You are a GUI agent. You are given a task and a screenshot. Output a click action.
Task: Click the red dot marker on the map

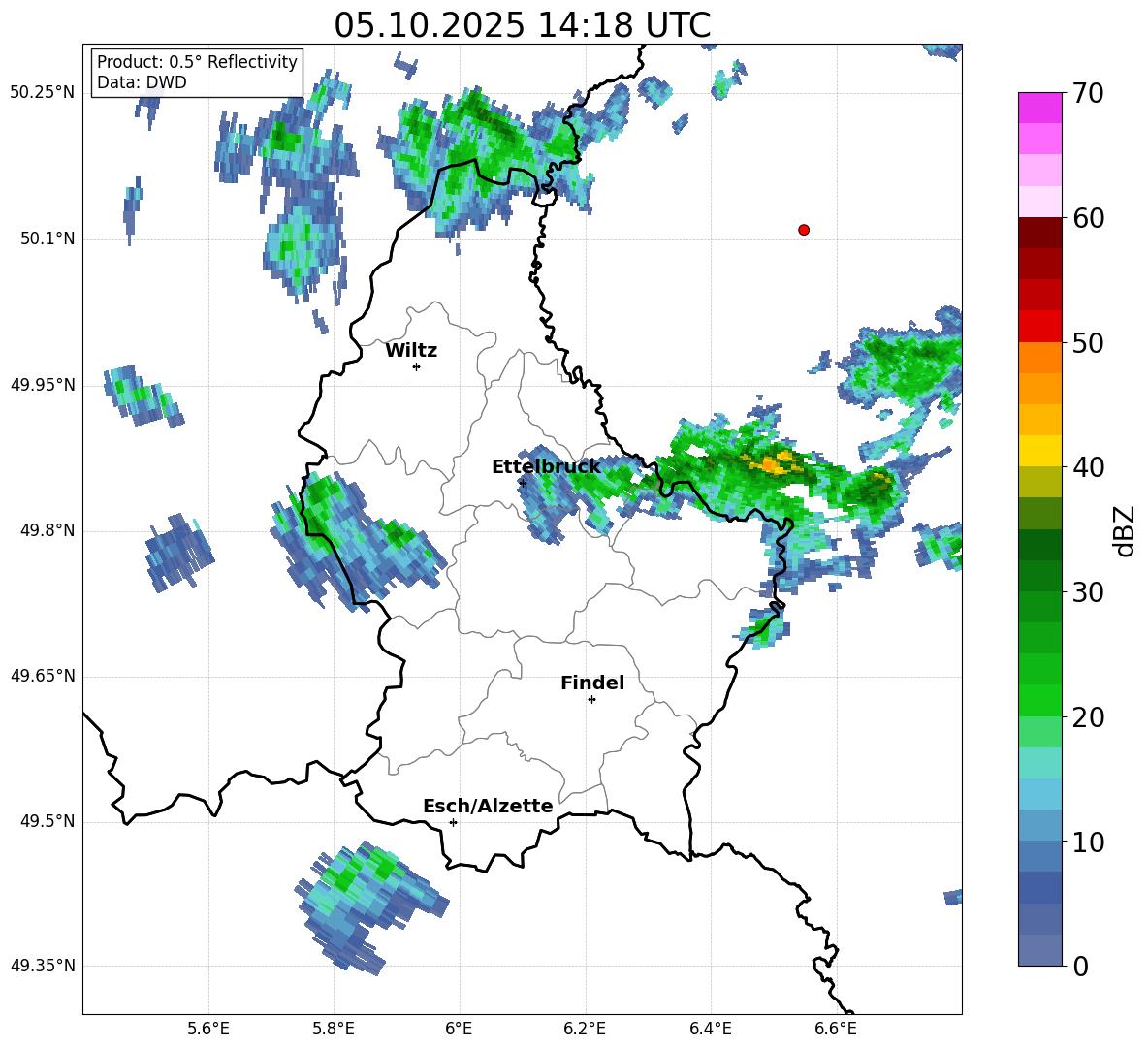(804, 230)
